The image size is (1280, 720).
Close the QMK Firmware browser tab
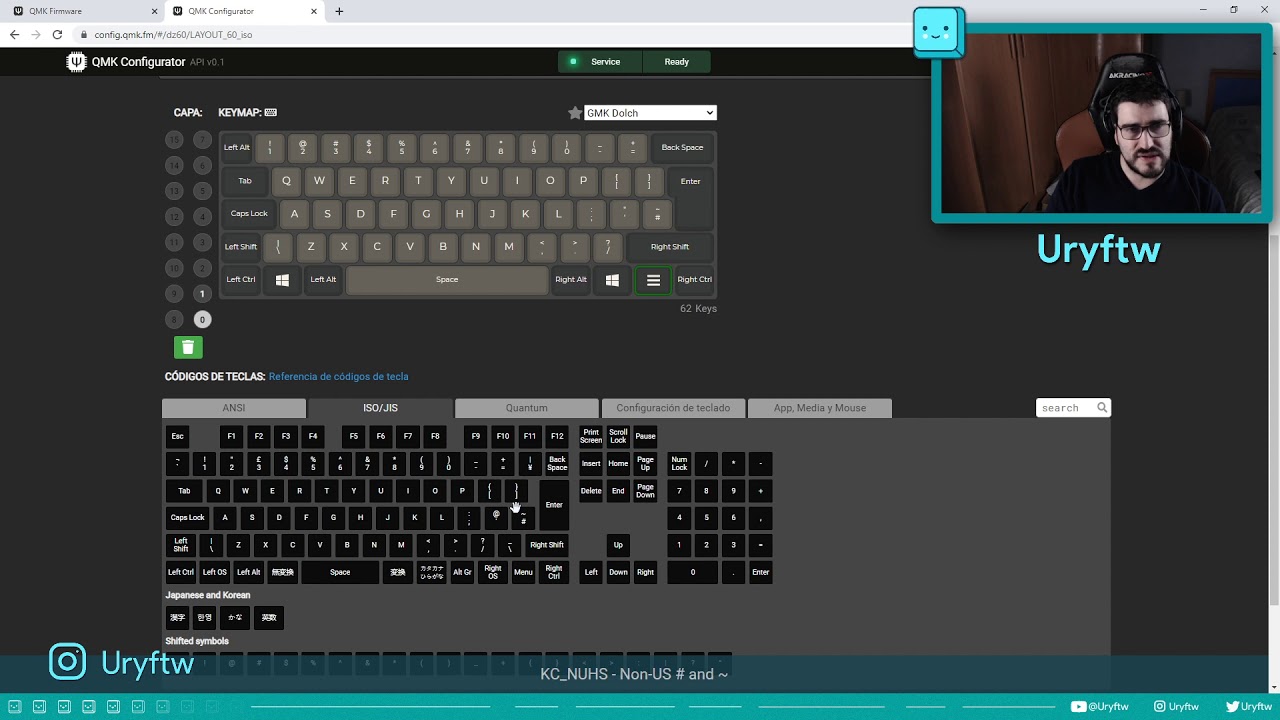coord(154,11)
